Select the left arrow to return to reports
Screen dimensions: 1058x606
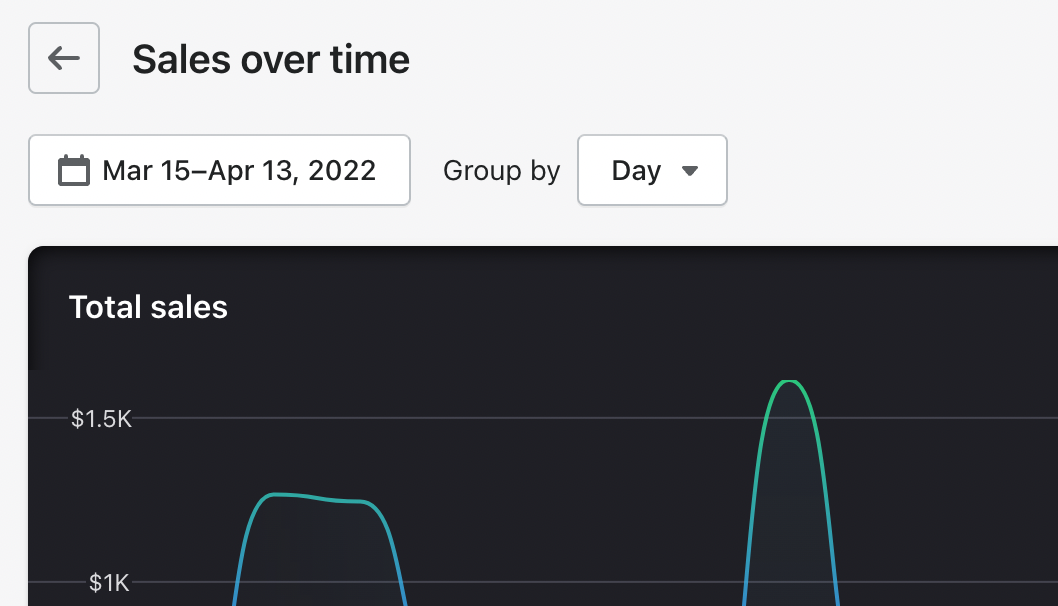(x=63, y=58)
